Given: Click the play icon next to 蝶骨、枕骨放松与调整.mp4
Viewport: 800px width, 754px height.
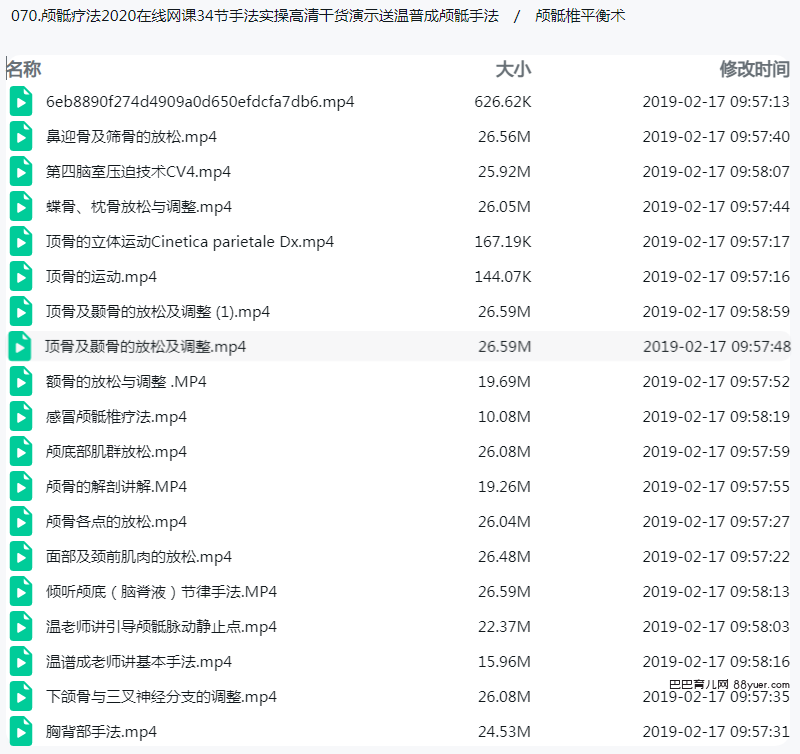Looking at the screenshot, I should [x=21, y=207].
